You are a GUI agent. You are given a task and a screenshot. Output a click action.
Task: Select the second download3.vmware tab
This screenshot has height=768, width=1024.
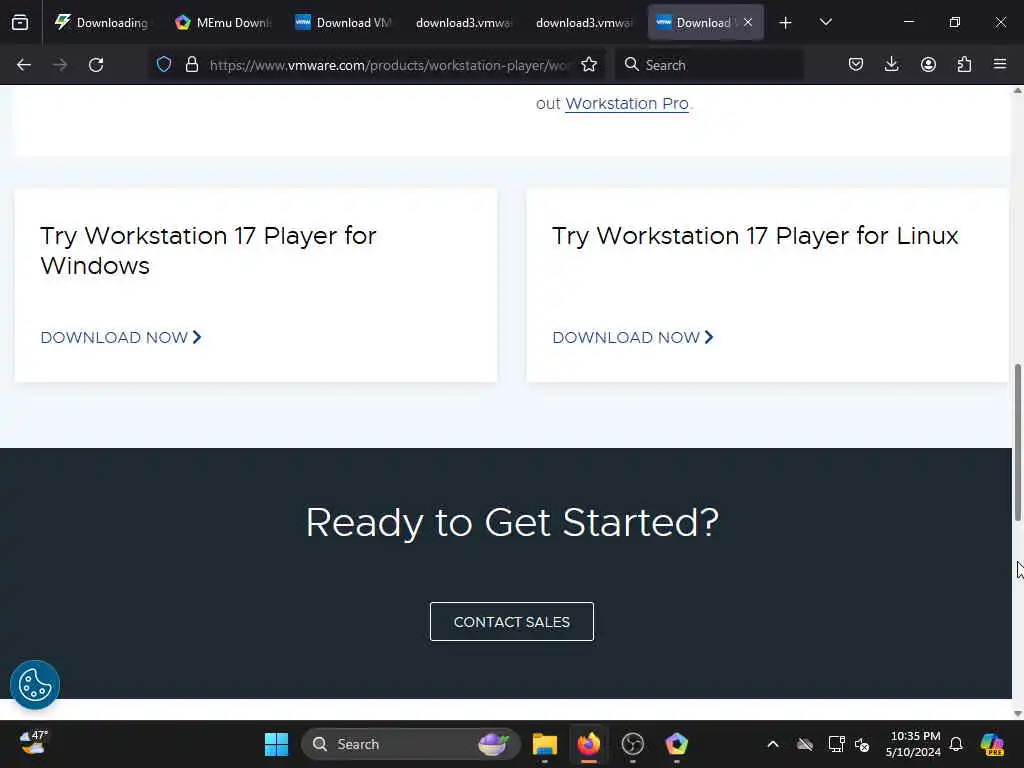(x=584, y=22)
